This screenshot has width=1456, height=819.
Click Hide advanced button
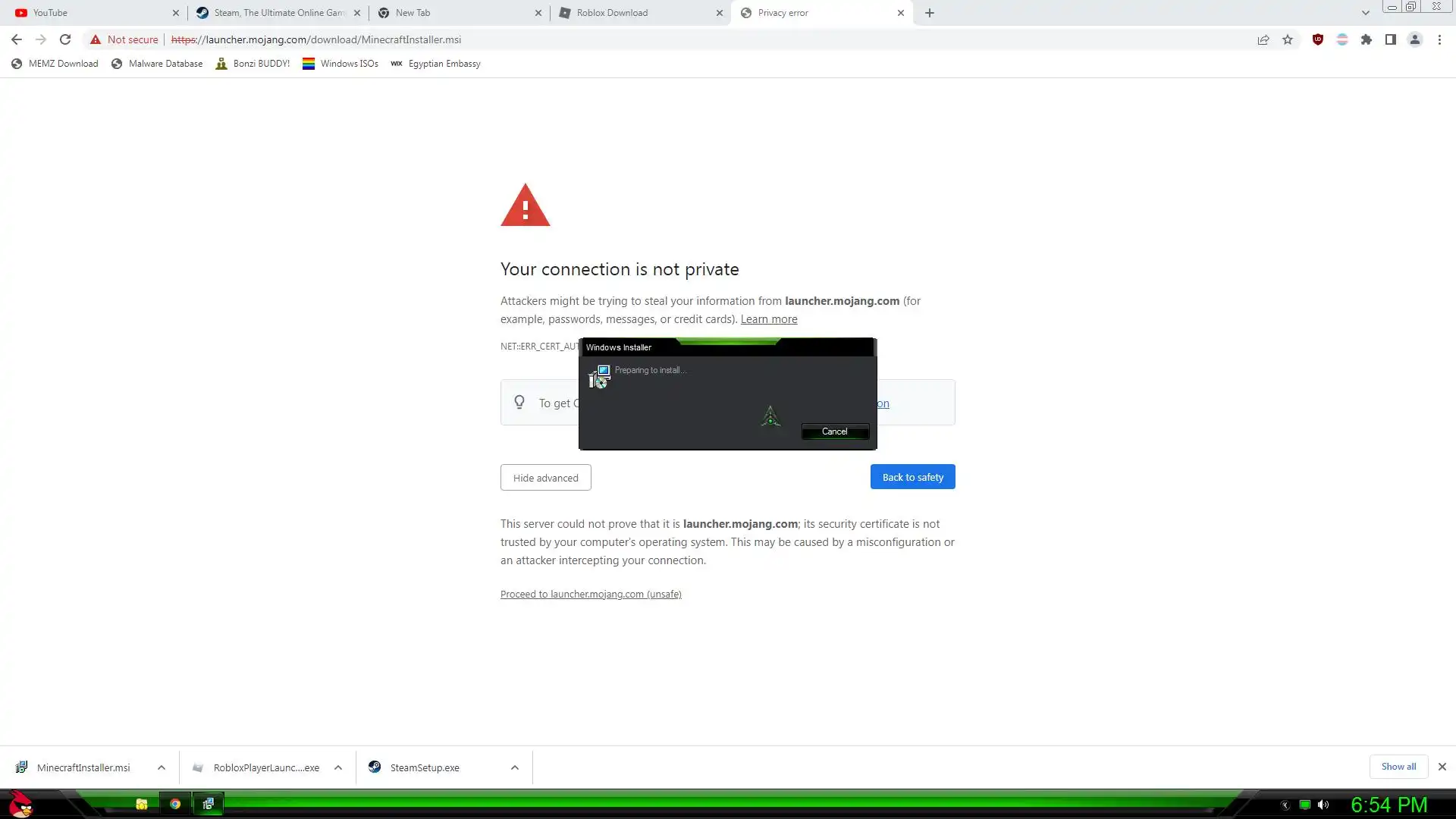point(545,478)
